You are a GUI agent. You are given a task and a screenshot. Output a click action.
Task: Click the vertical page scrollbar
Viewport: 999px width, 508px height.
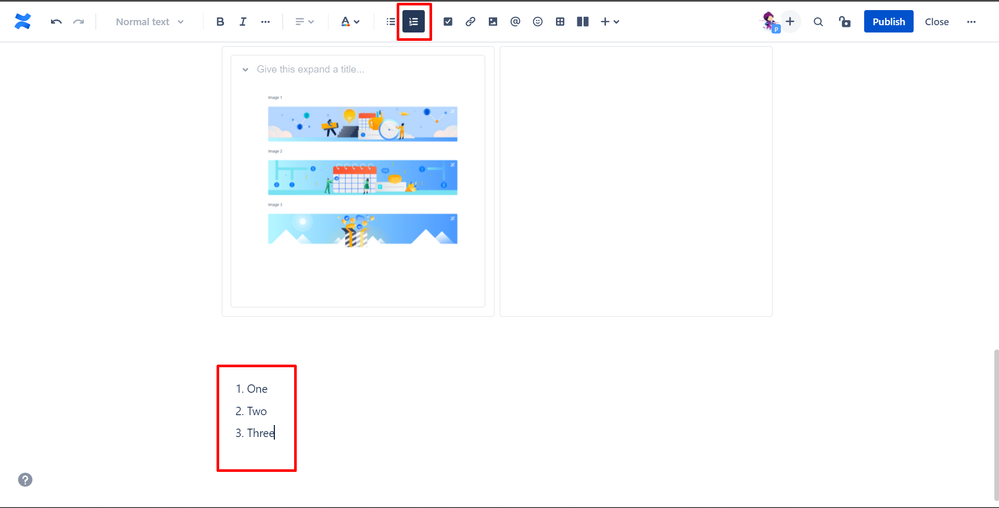[x=994, y=424]
